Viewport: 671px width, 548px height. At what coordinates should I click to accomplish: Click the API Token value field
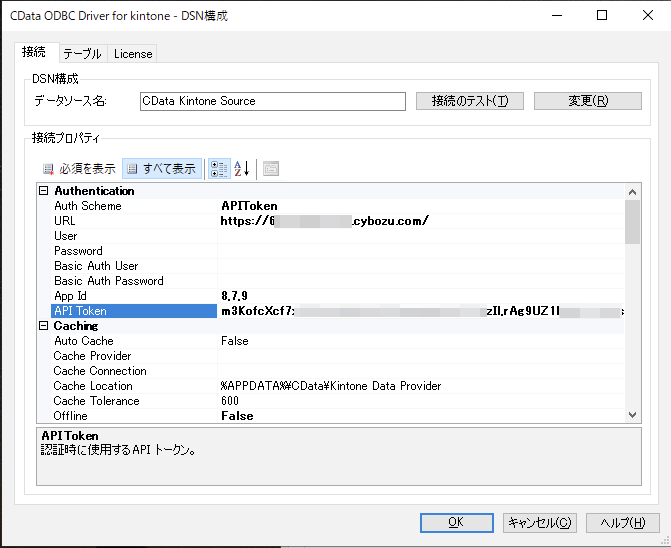[x=421, y=311]
